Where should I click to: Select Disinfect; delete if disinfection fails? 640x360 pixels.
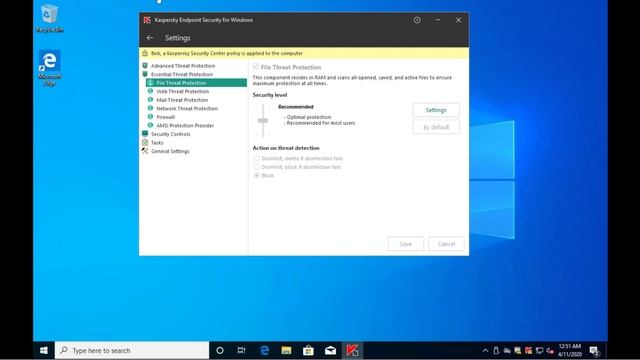pyautogui.click(x=256, y=158)
